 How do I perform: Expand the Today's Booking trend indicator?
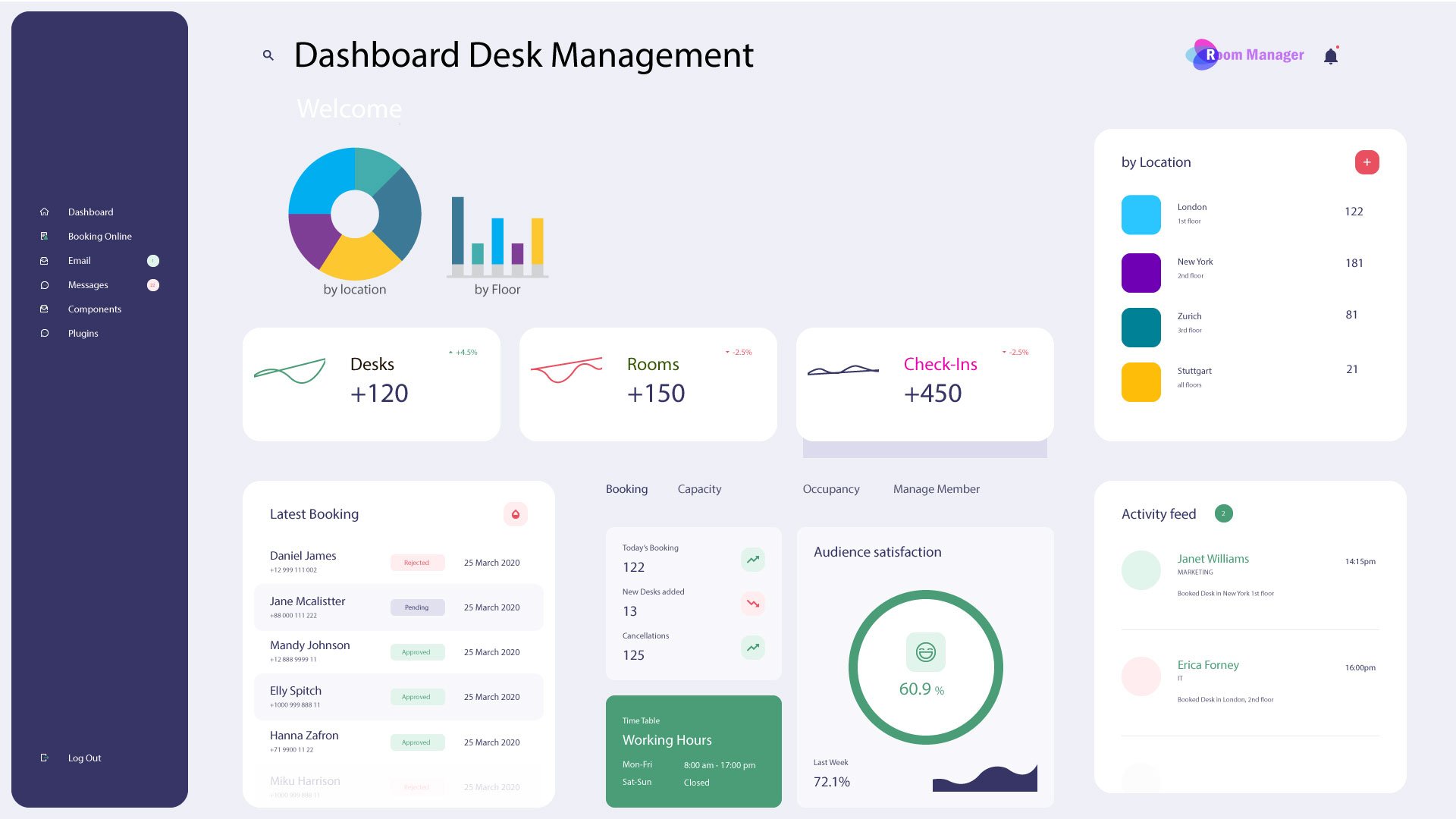coord(752,559)
